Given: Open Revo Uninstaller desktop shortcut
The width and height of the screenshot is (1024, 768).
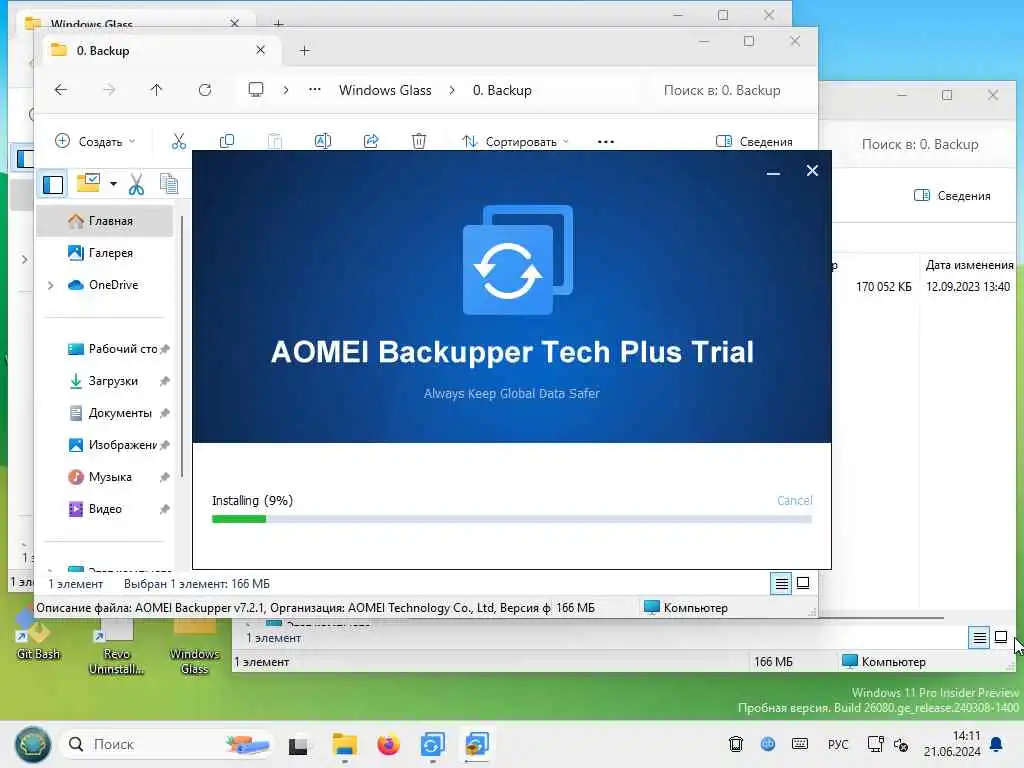Looking at the screenshot, I should pyautogui.click(x=116, y=647).
